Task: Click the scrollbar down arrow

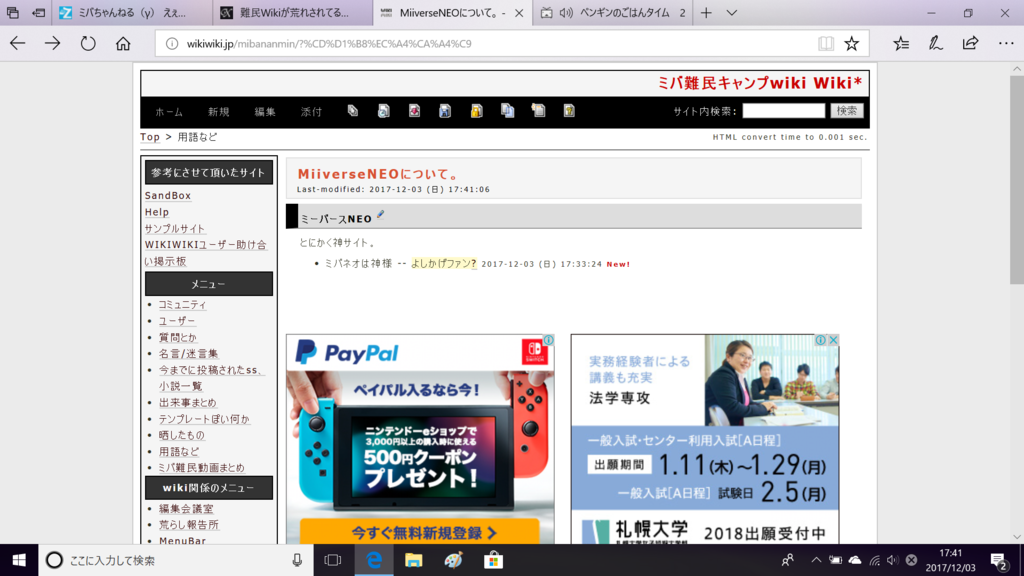Action: [1017, 537]
